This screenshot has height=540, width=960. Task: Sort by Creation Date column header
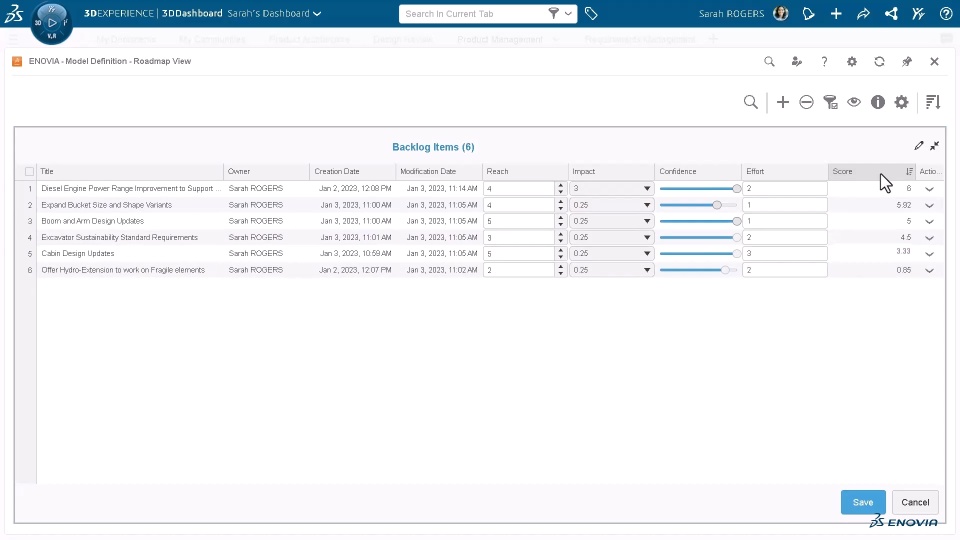pyautogui.click(x=353, y=171)
